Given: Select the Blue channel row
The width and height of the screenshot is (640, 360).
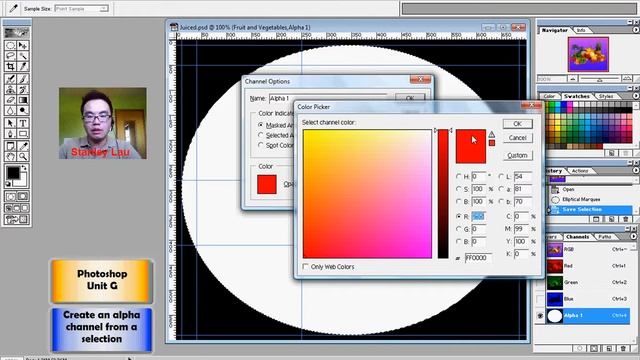Looking at the screenshot, I should pos(588,299).
